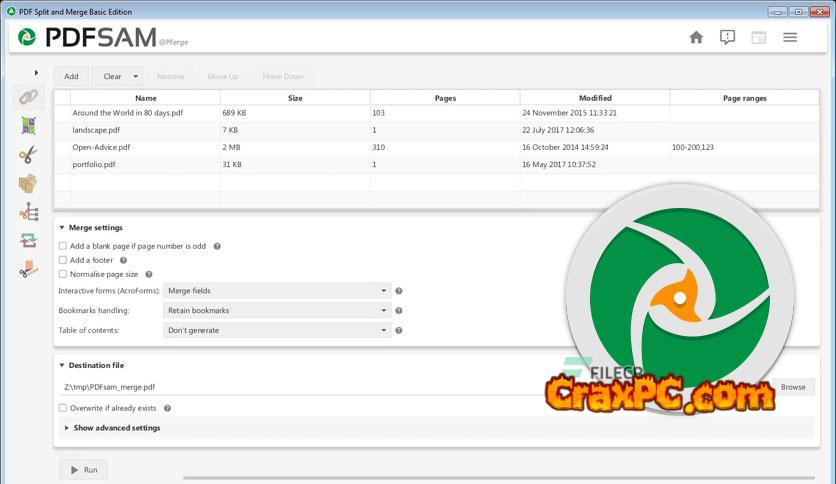Select the Merge tool chain icon

pyautogui.click(x=27, y=98)
